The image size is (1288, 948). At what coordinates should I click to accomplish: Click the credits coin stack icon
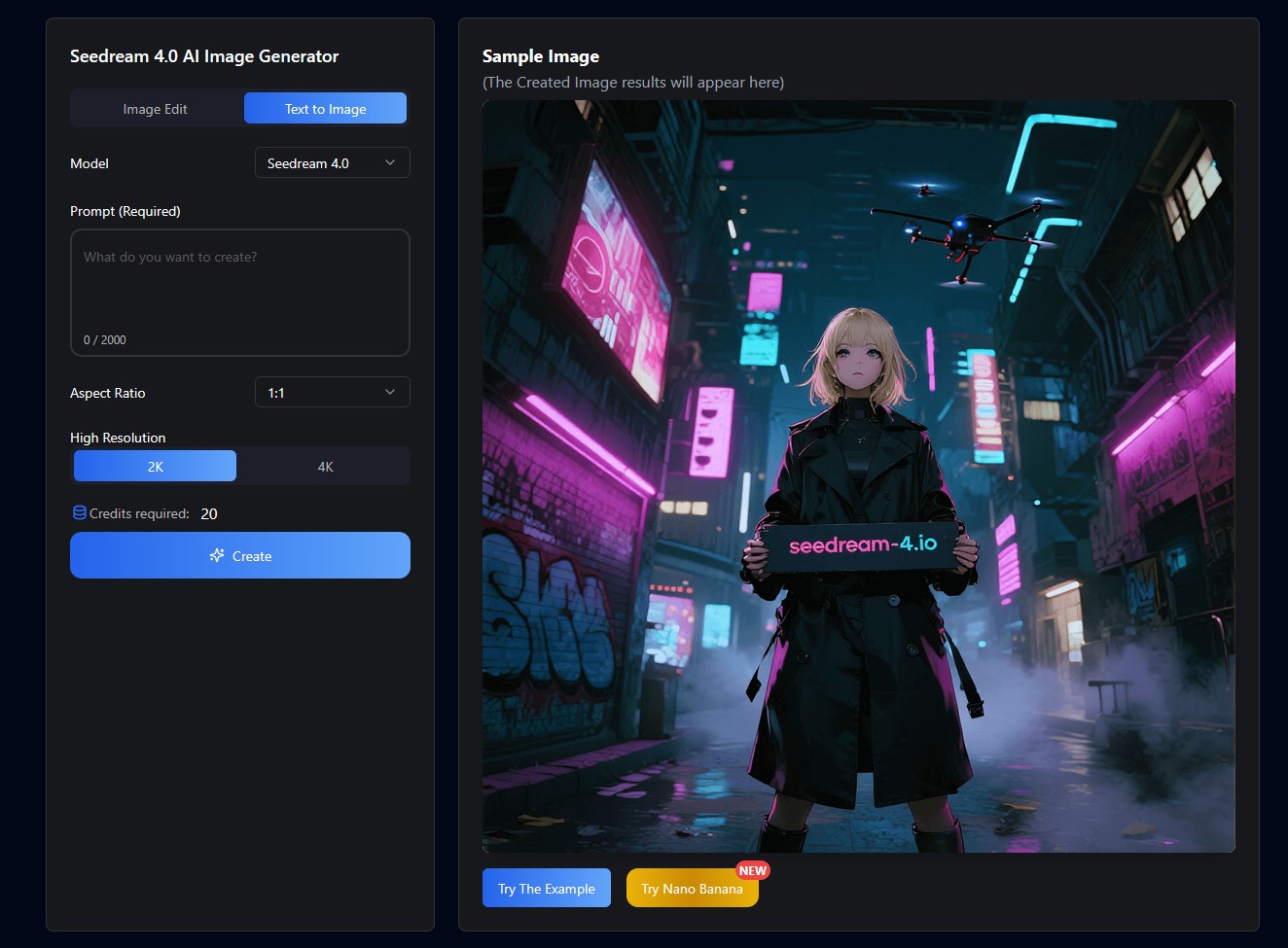tap(80, 512)
